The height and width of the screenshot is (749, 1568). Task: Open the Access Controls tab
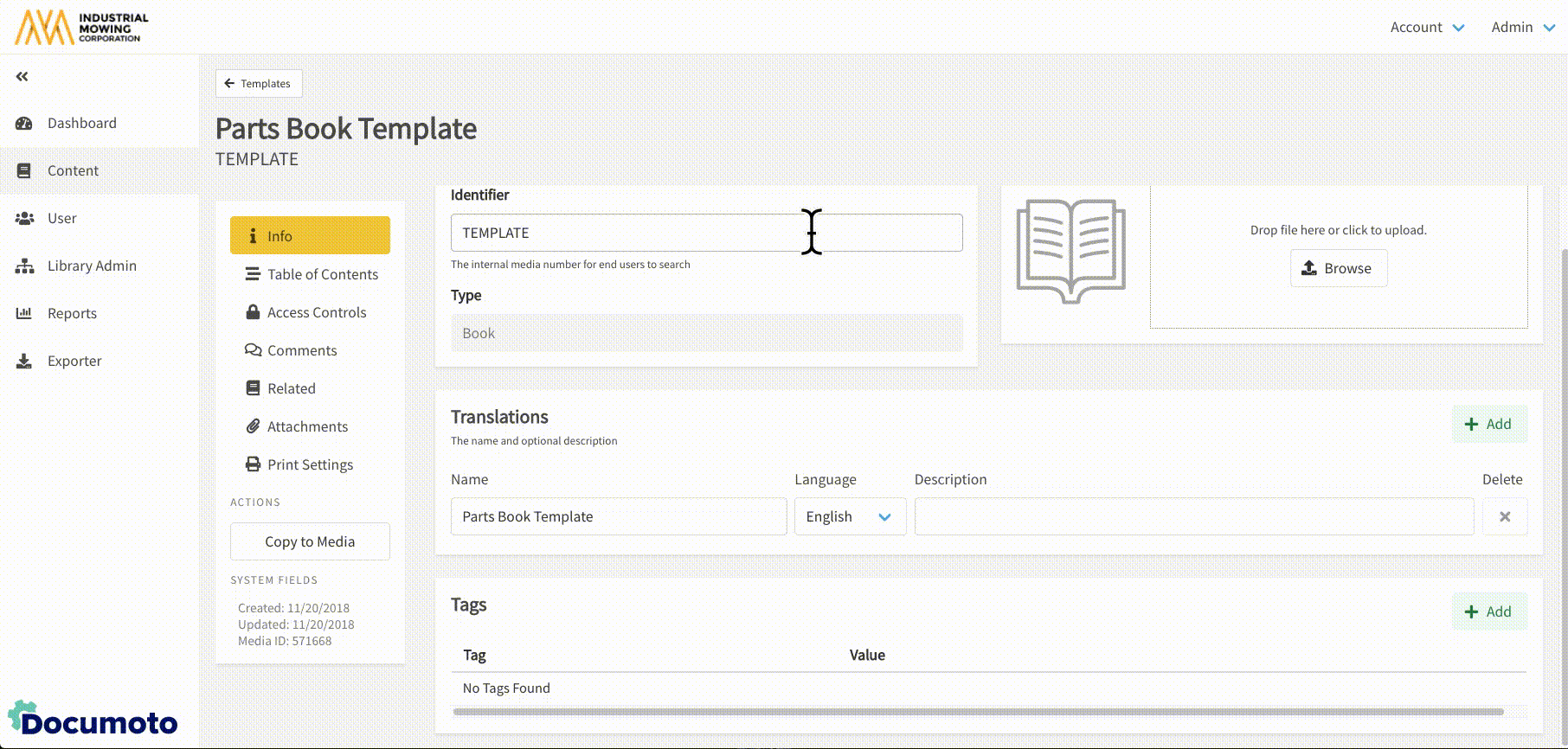[316, 312]
